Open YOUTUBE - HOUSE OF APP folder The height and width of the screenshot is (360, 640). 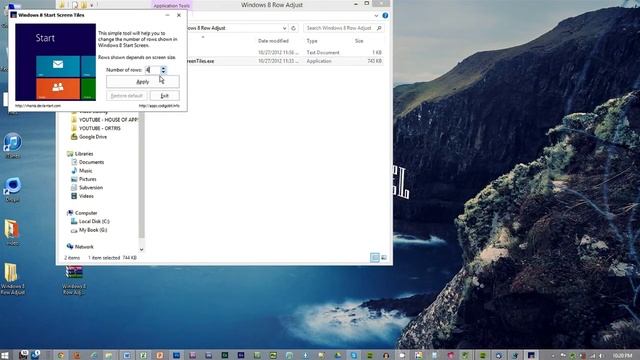tap(108, 120)
